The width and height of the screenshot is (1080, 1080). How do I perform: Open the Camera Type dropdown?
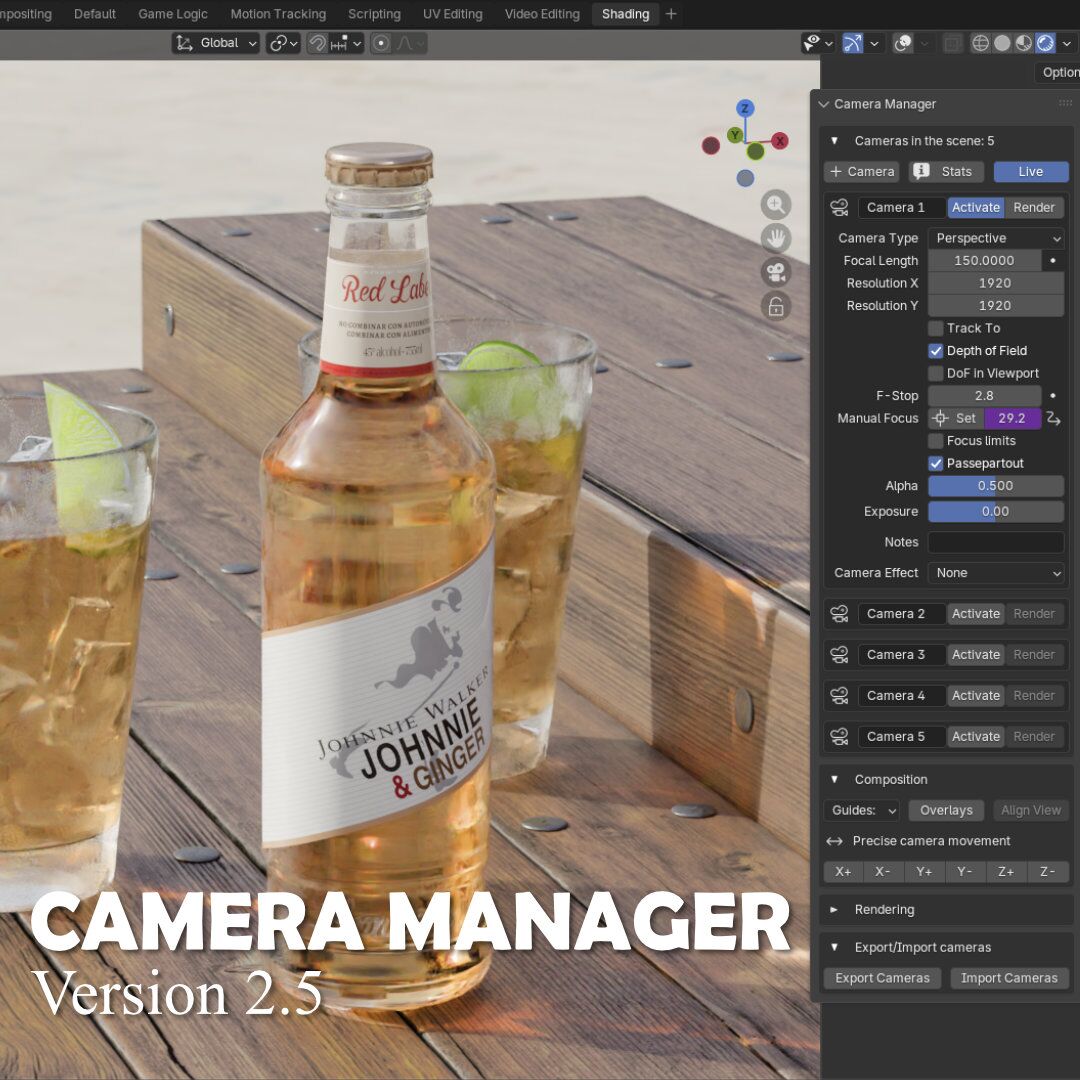tap(996, 237)
